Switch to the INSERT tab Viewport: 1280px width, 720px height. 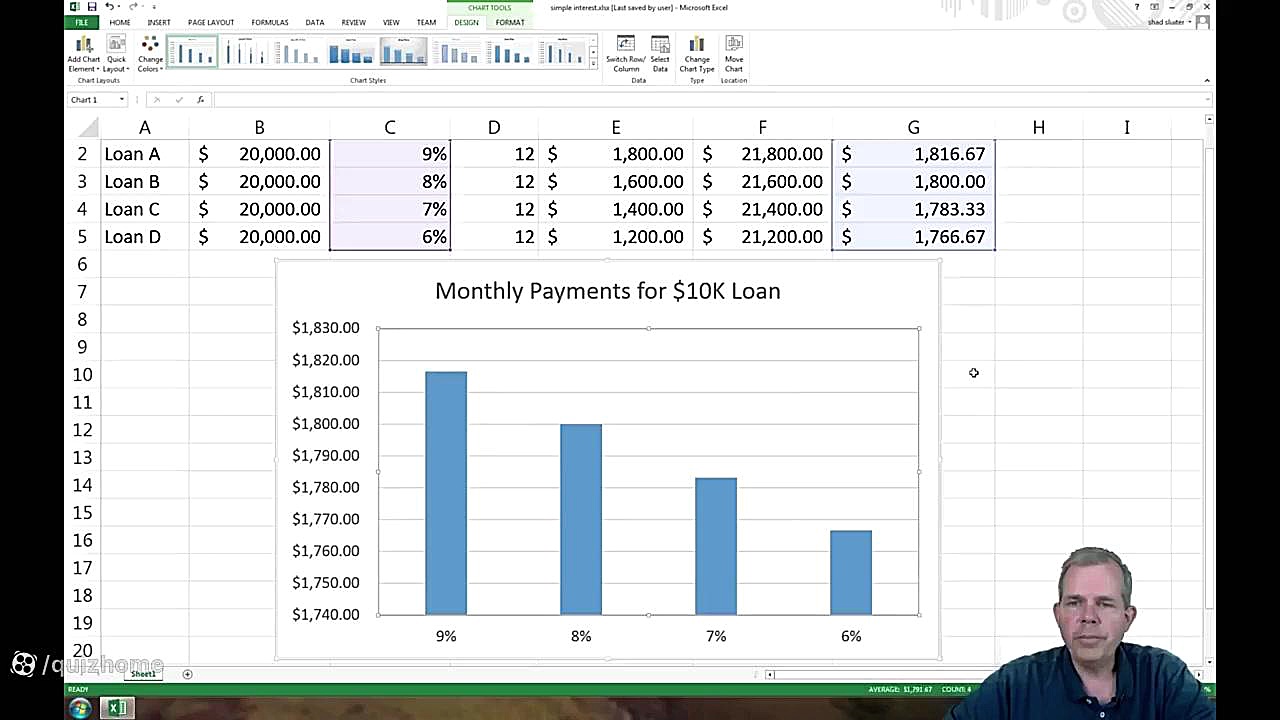159,22
